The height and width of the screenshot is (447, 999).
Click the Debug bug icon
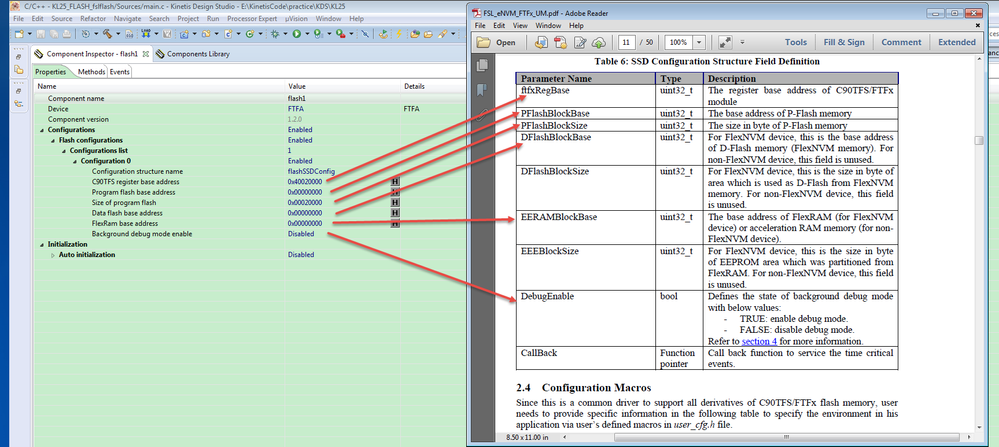pos(275,34)
